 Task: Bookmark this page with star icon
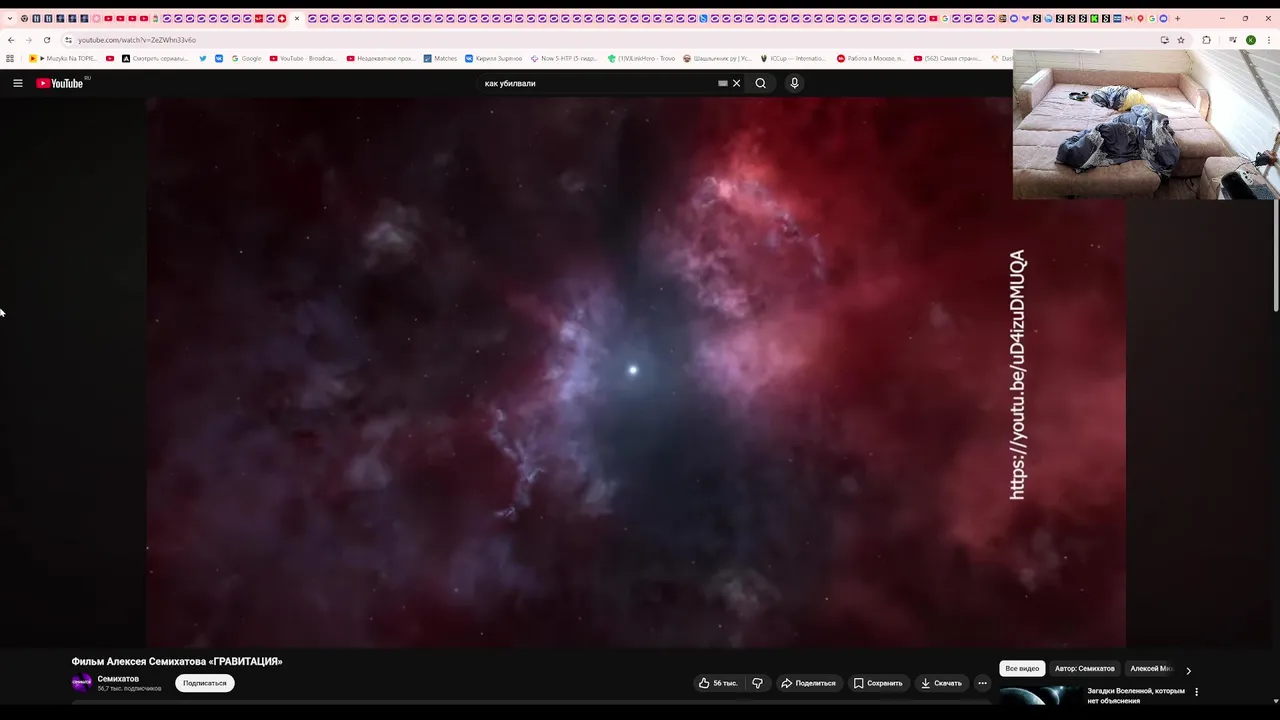point(1181,40)
